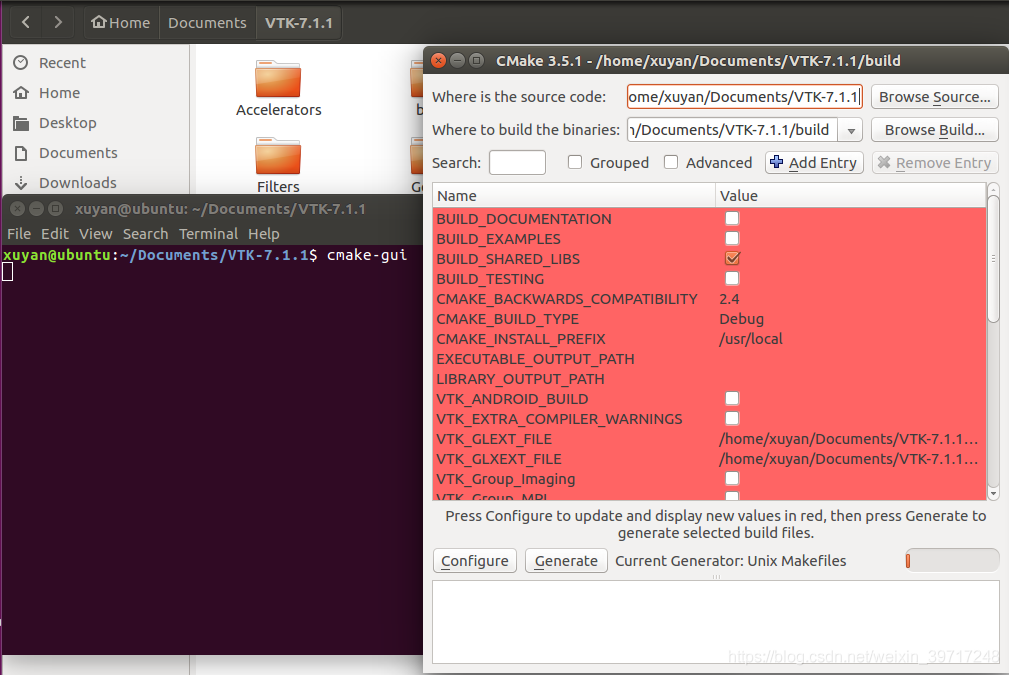
Task: Select LIBRARY_OUTPUT_PATH row
Action: click(x=709, y=379)
